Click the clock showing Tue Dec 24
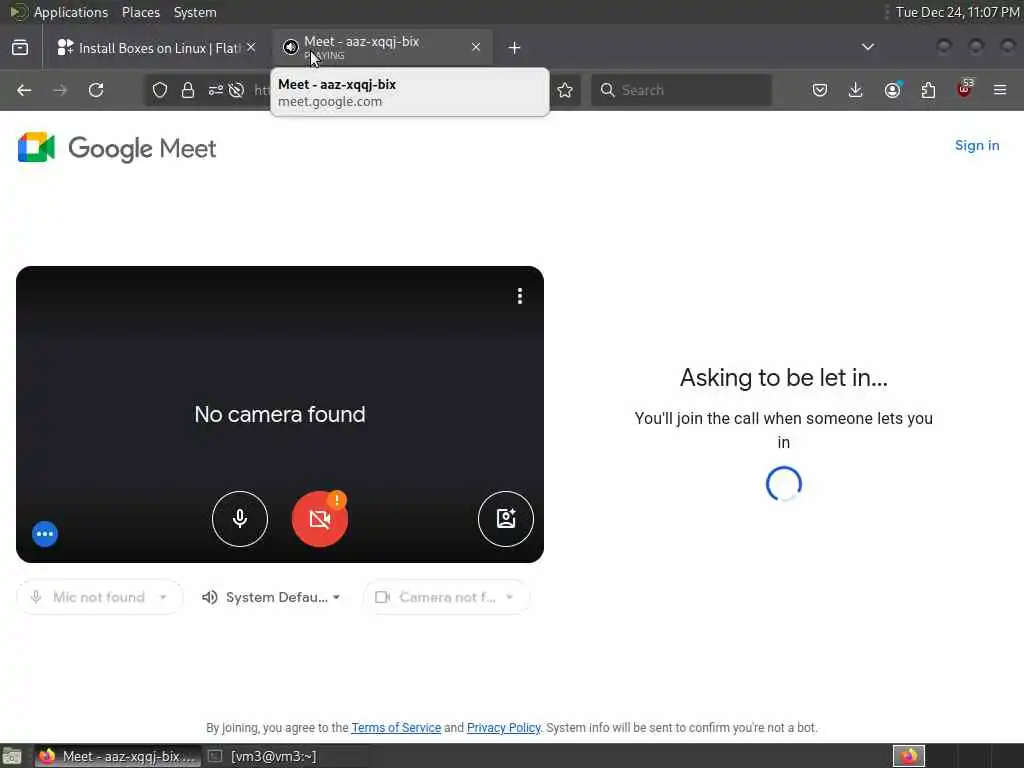This screenshot has height=768, width=1024. coord(957,12)
